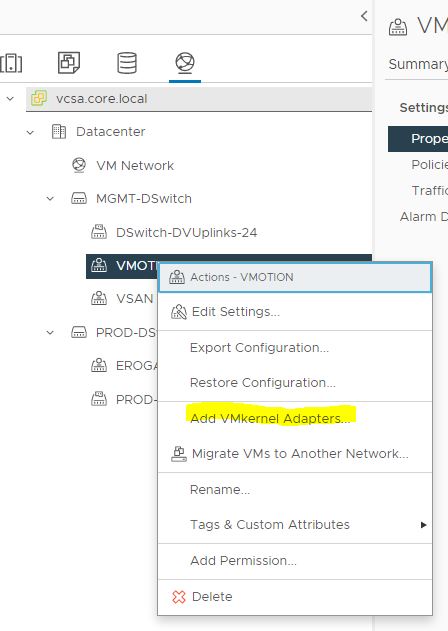The image size is (448, 631).
Task: Select Export Configuration menu entry
Action: (259, 348)
